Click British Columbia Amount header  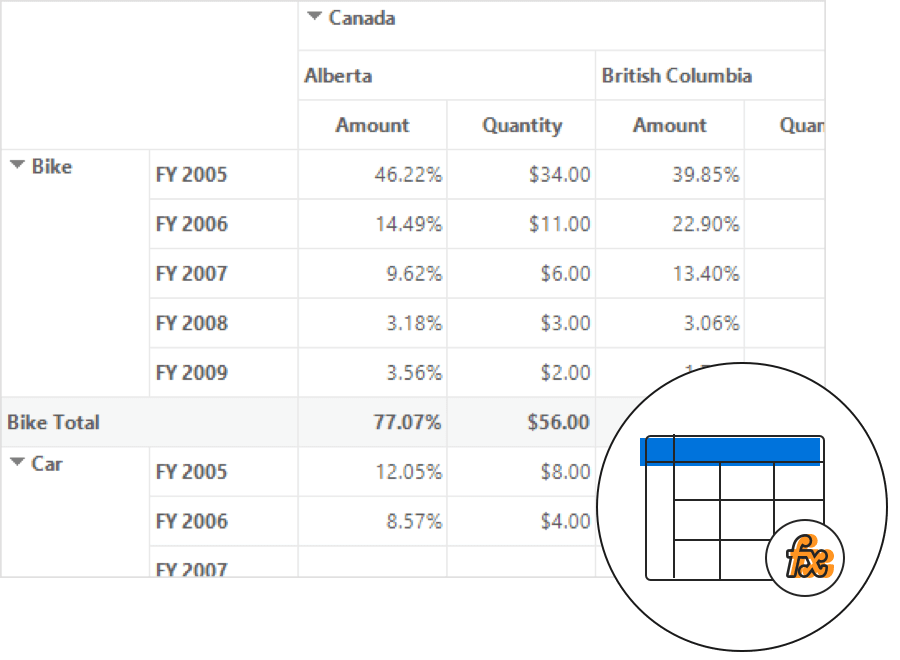(669, 125)
